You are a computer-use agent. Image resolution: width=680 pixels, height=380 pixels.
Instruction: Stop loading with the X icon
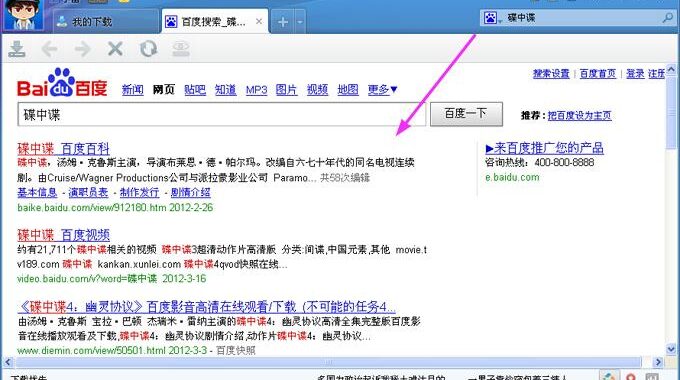point(115,49)
